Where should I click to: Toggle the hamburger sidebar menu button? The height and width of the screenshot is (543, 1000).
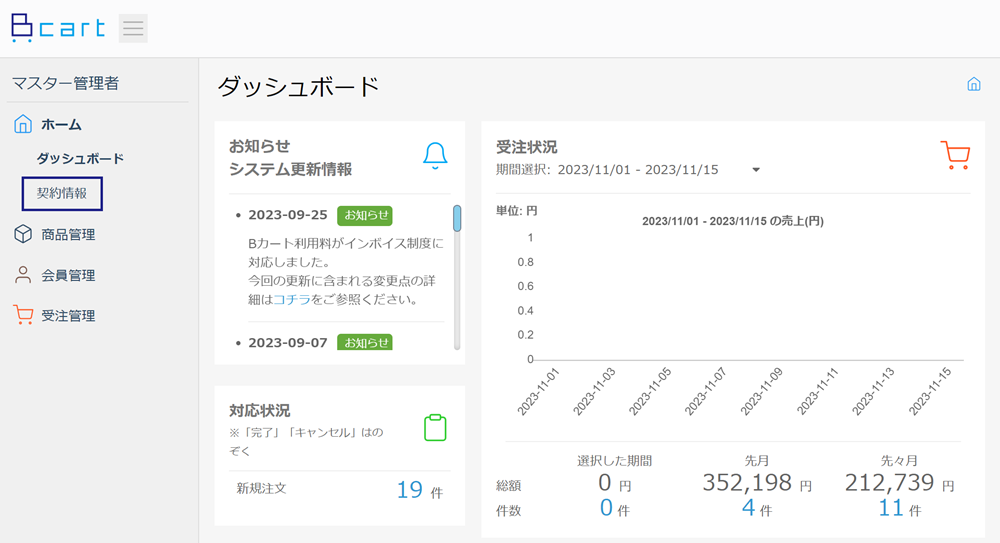[133, 28]
